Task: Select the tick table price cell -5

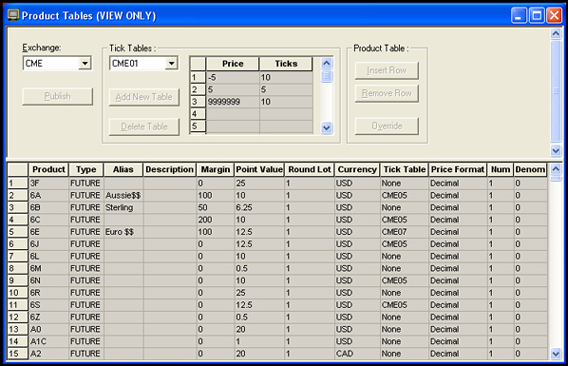Action: tap(233, 78)
